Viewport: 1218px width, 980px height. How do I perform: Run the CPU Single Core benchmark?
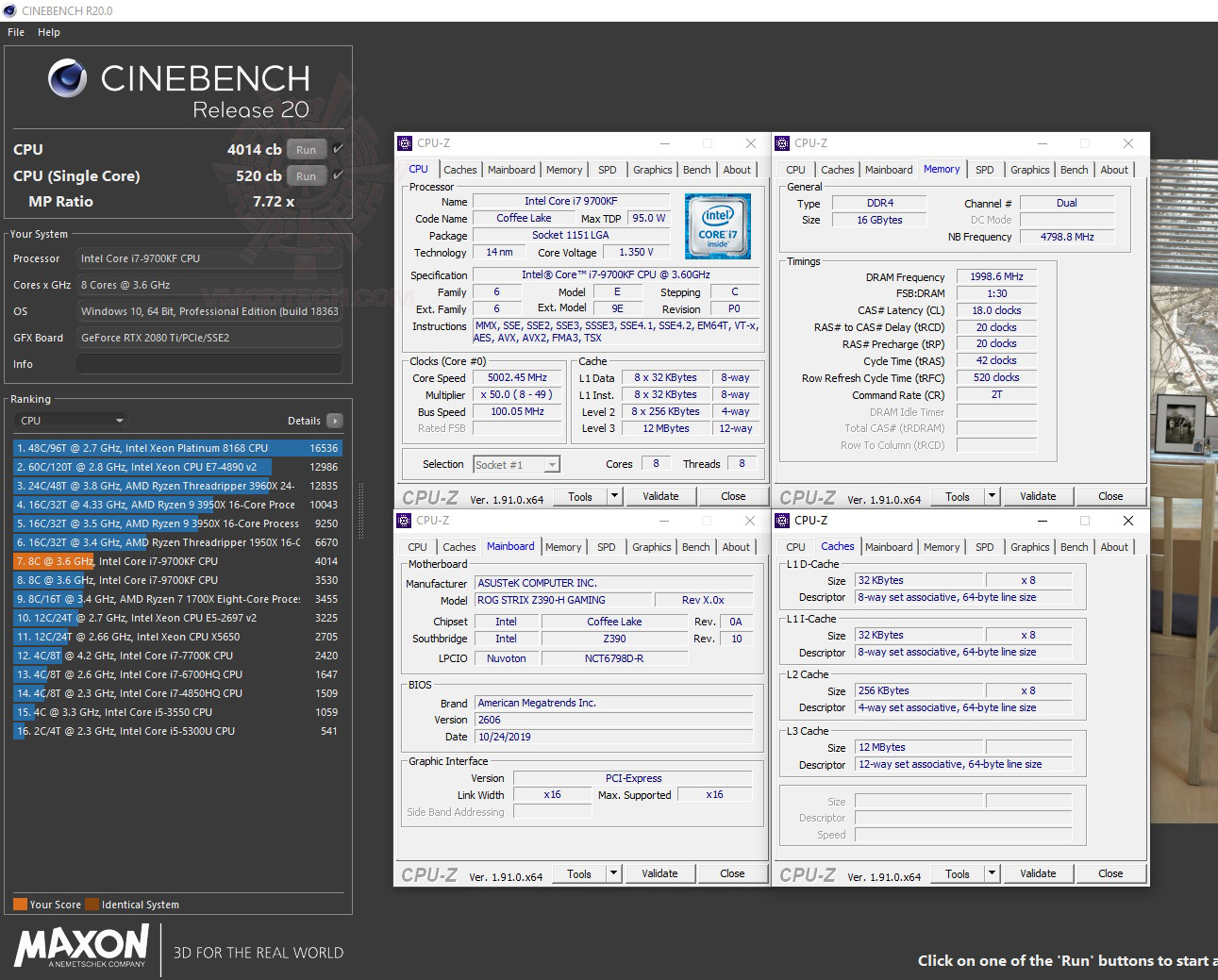coord(307,175)
